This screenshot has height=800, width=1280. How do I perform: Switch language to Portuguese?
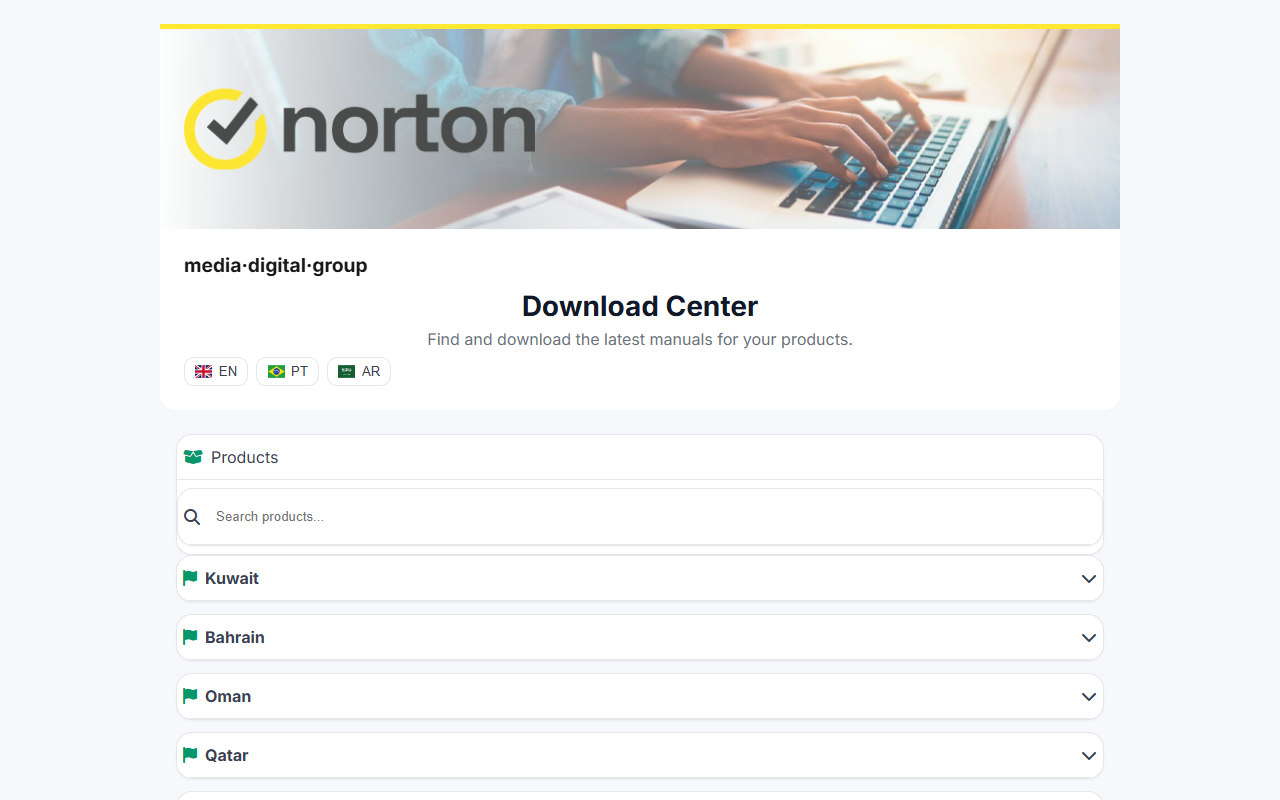point(287,370)
